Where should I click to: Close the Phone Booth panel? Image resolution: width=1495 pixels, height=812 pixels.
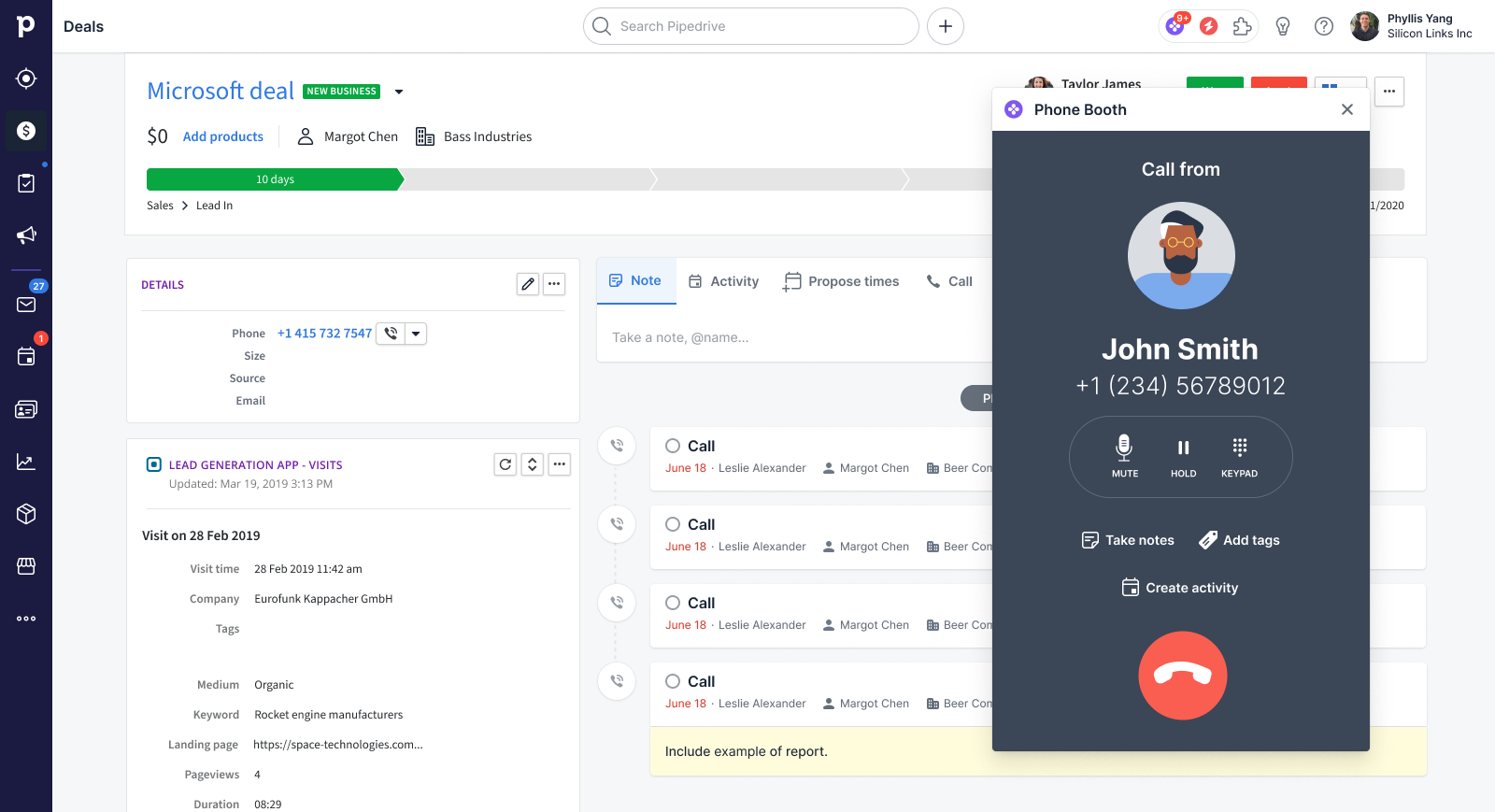(x=1347, y=109)
